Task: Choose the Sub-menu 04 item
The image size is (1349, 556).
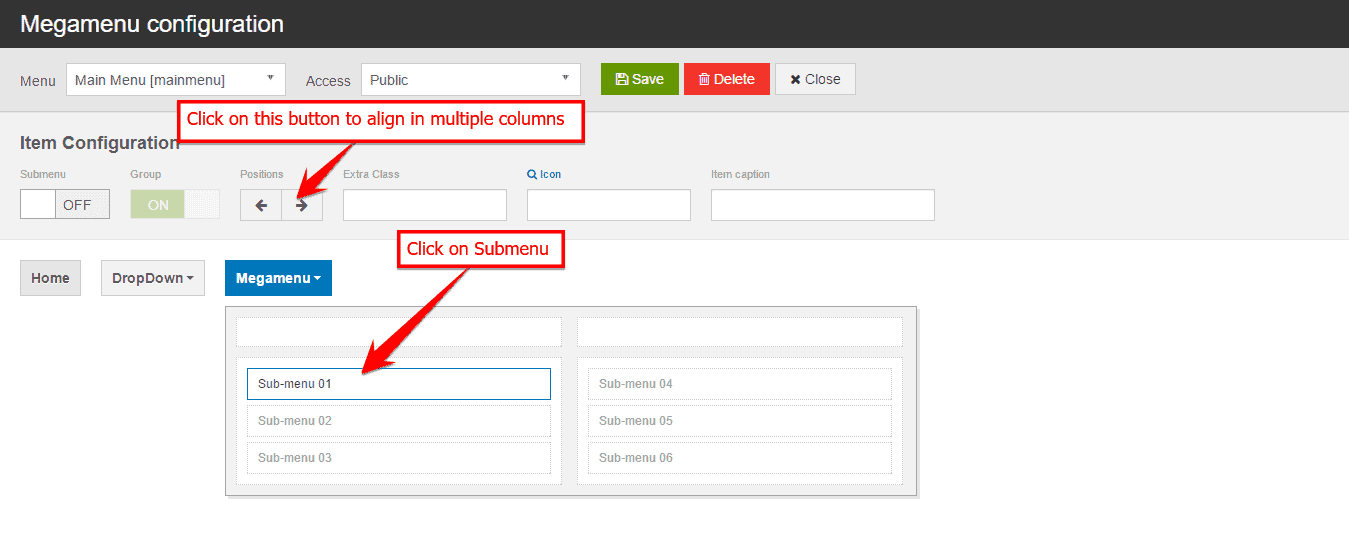Action: tap(739, 384)
